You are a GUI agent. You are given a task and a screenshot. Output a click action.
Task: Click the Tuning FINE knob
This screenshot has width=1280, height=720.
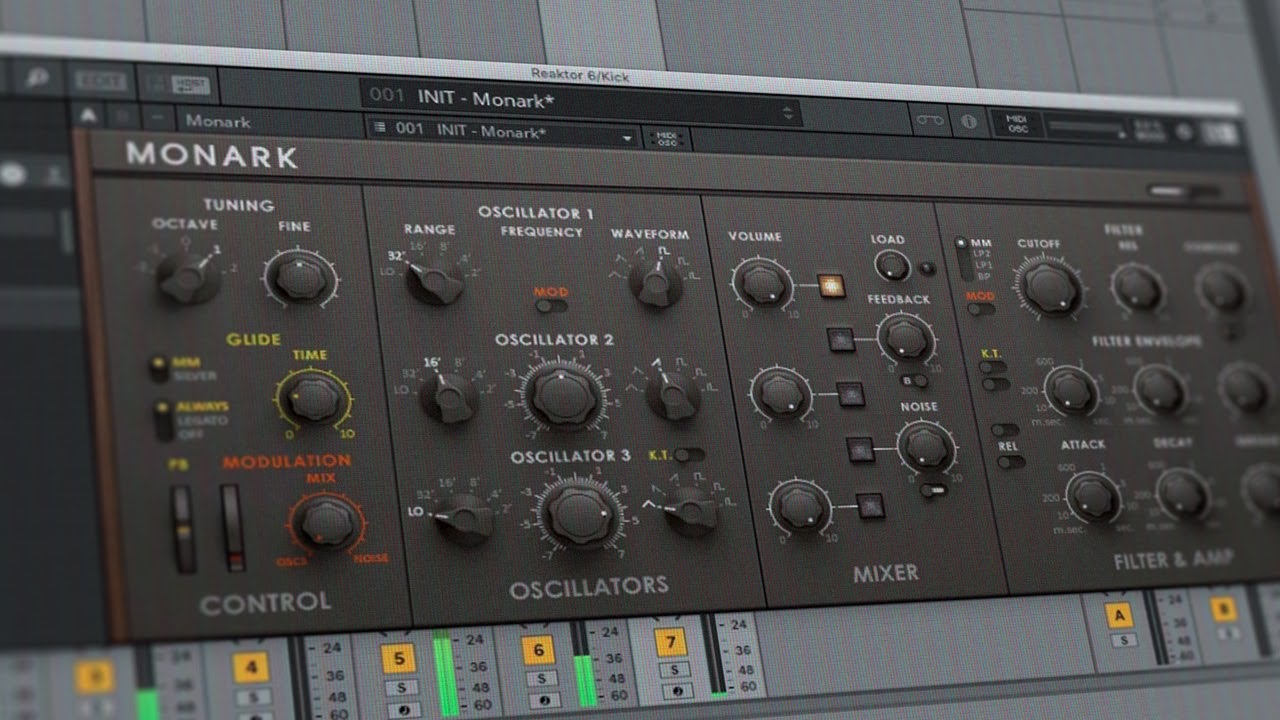point(301,279)
